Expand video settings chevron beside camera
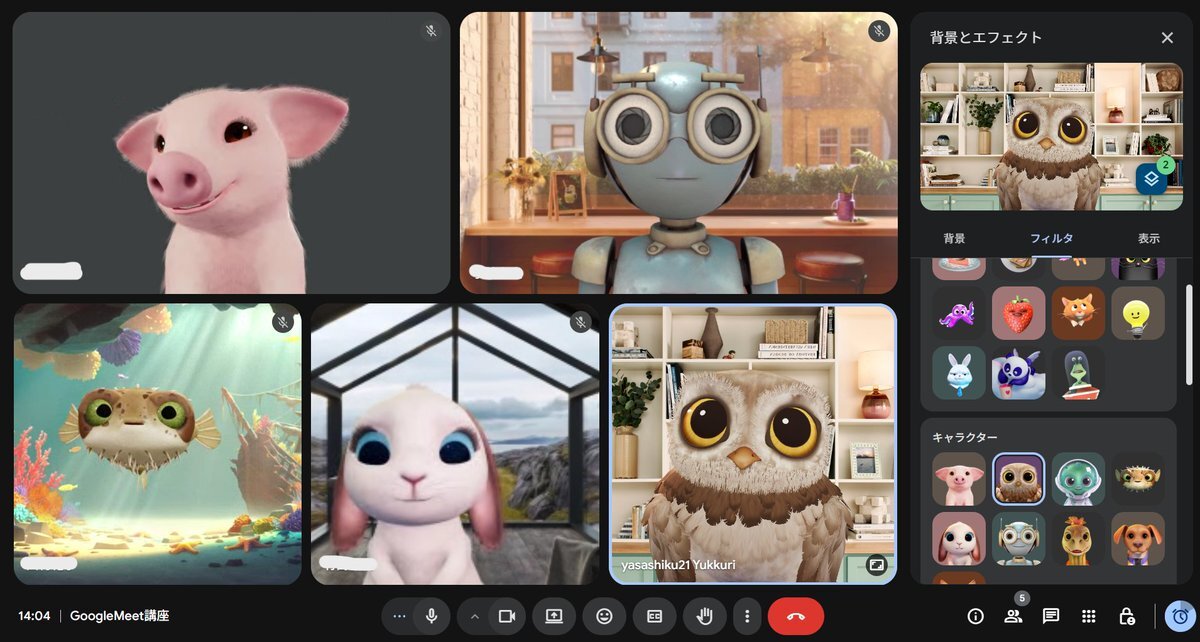This screenshot has width=1200, height=642. 475,616
